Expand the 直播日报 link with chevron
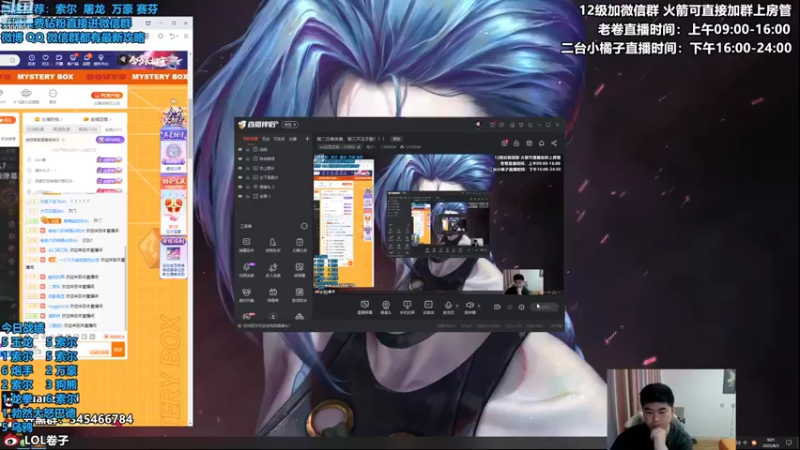This screenshot has width=800, height=450. [99, 119]
